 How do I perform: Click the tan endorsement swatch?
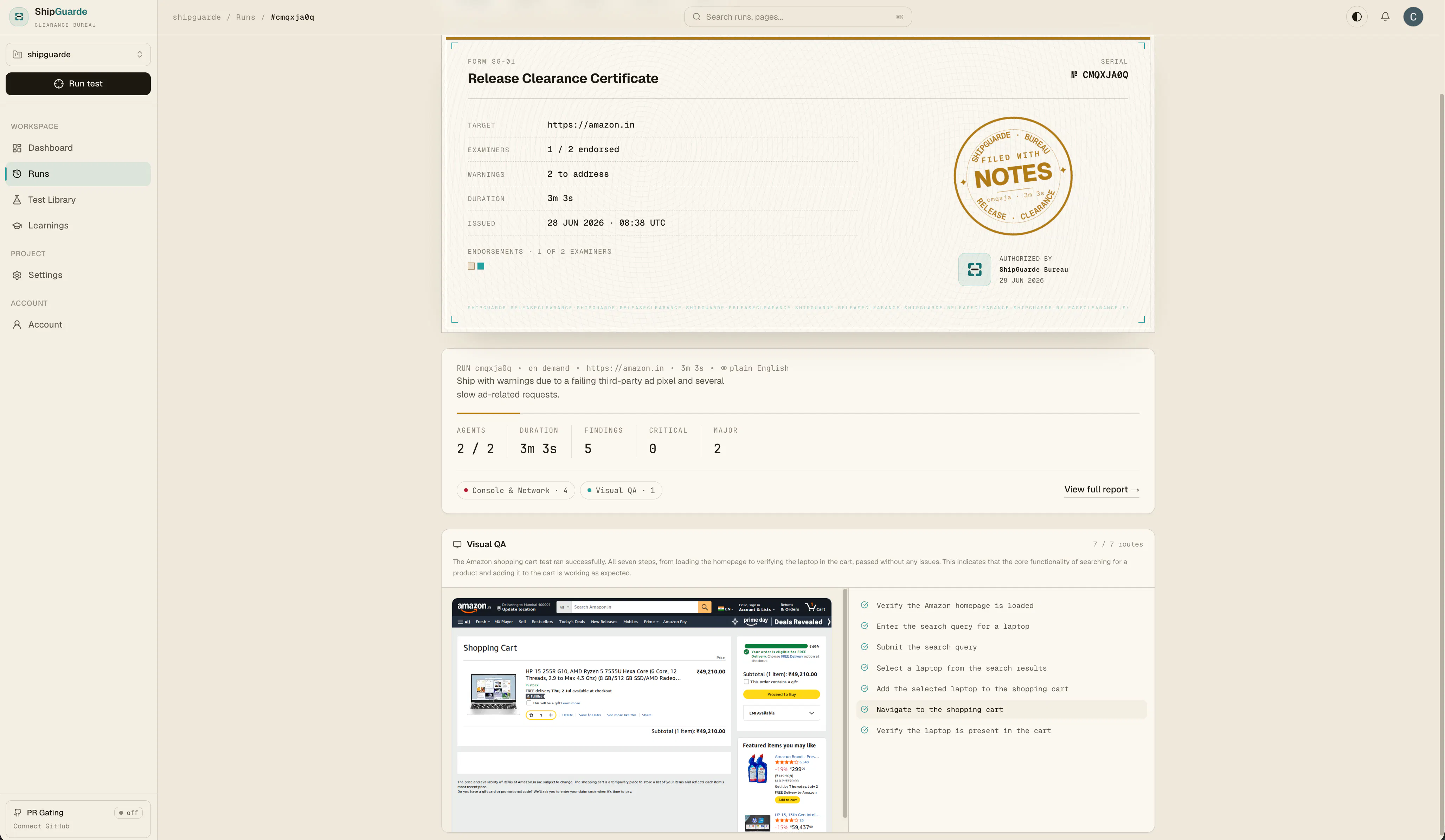coord(471,266)
